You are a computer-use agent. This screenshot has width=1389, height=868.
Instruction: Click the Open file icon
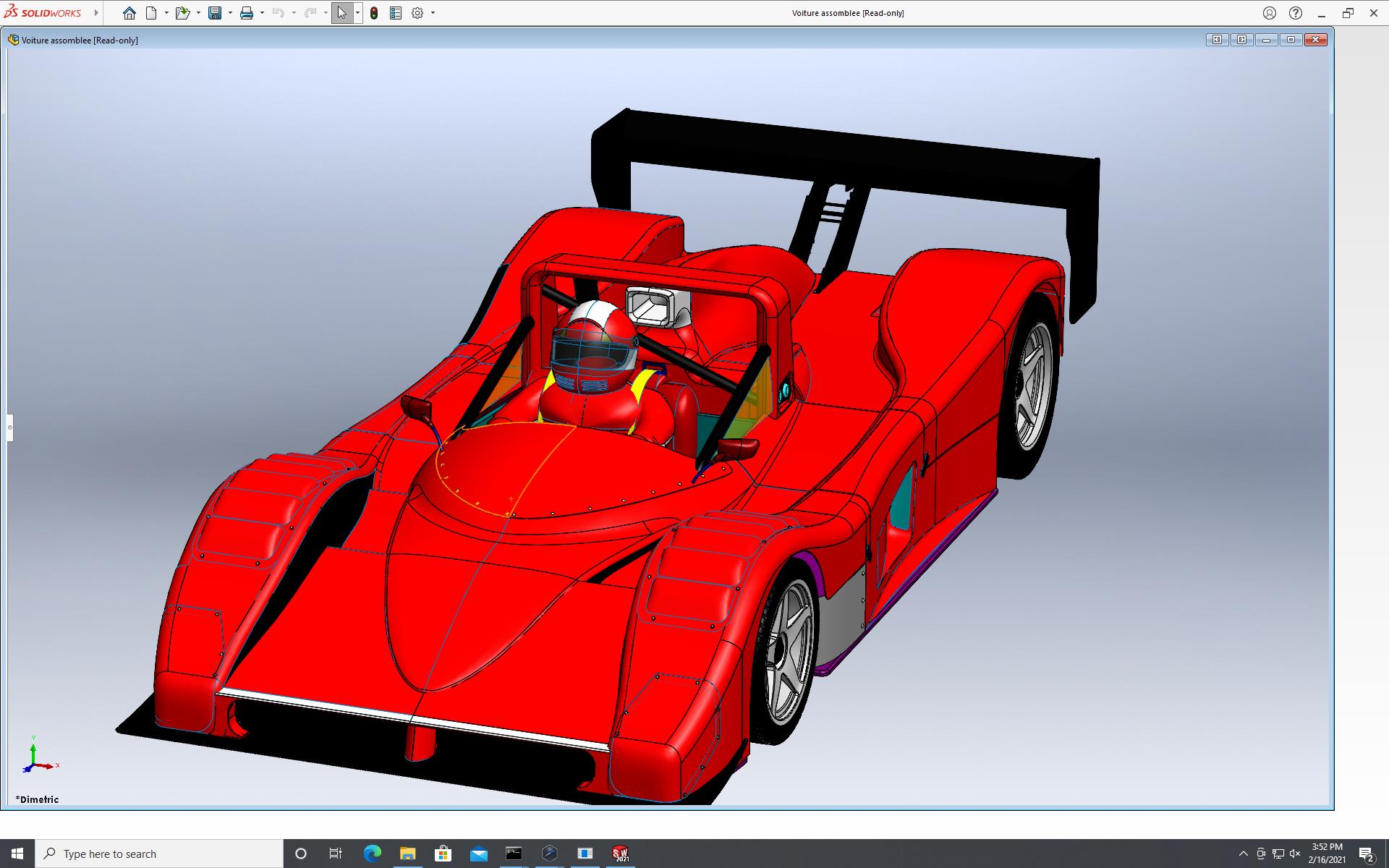(182, 13)
